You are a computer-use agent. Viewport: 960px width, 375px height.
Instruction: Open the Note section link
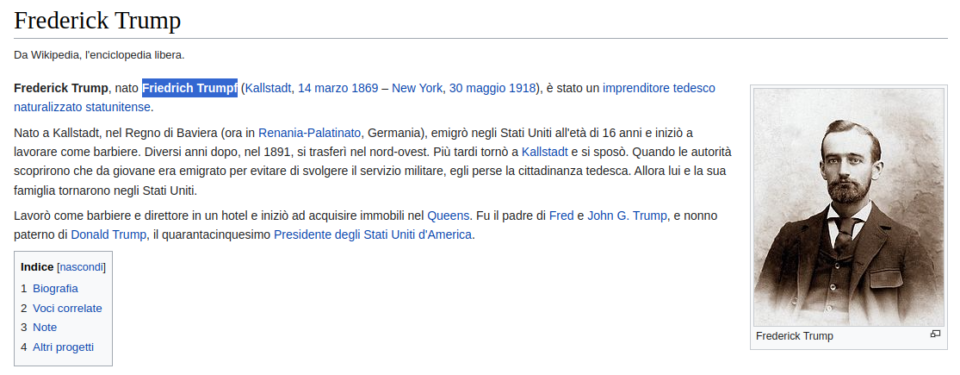[45, 327]
